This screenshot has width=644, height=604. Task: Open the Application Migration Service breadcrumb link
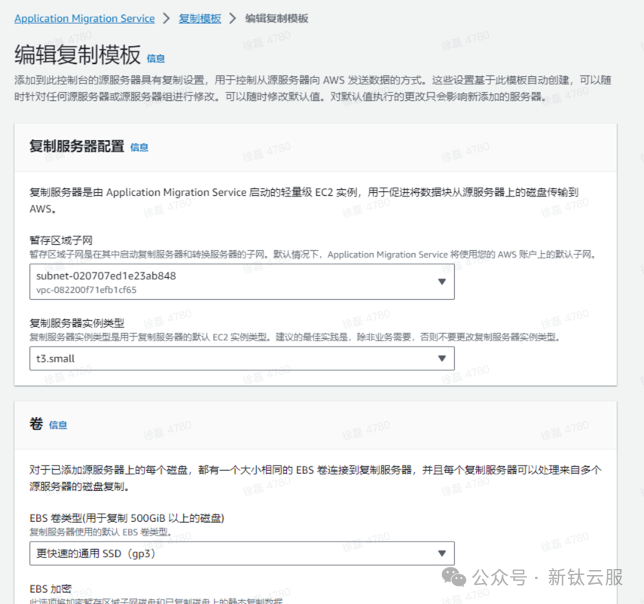tap(85, 18)
